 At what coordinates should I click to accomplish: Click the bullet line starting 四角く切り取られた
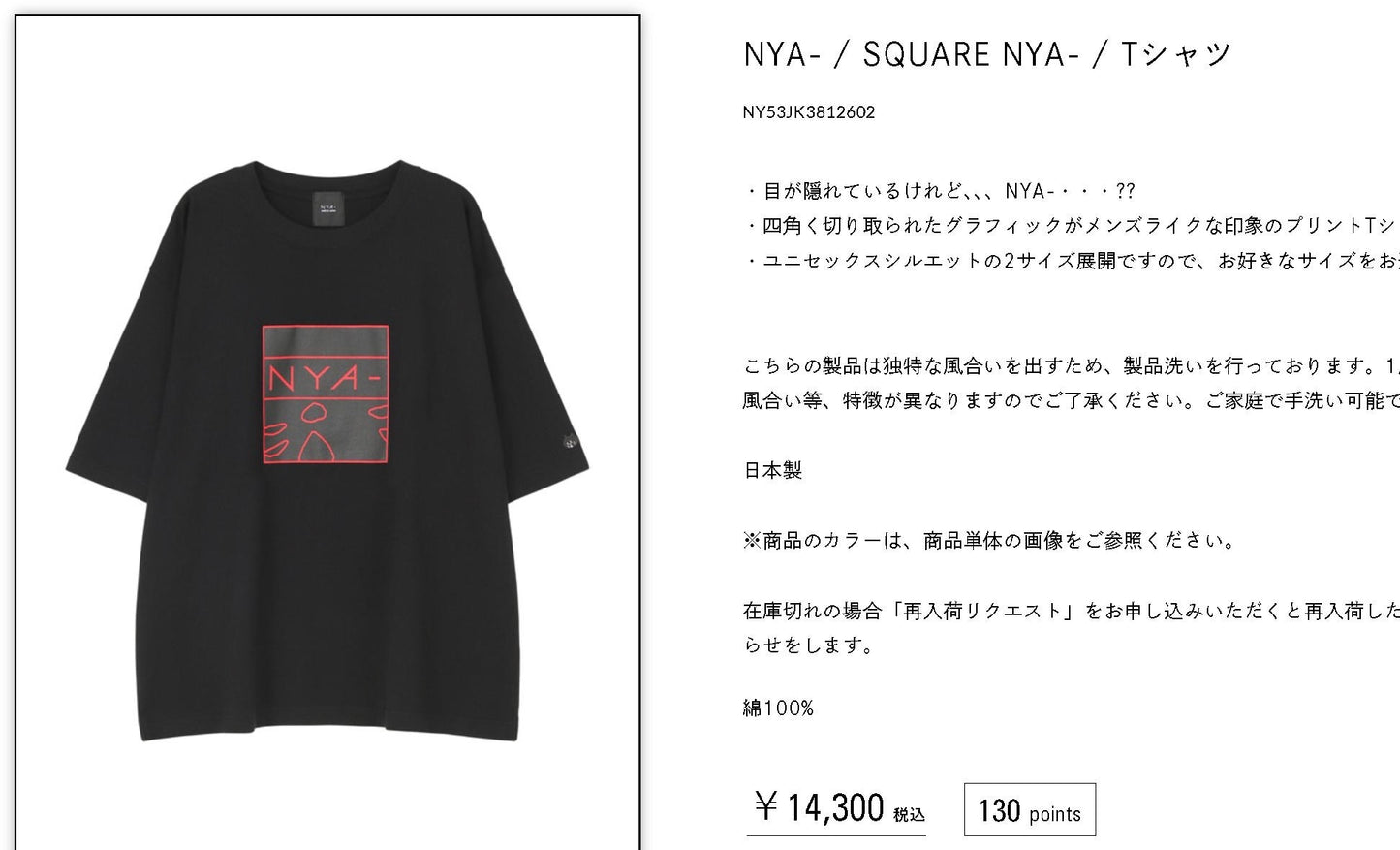(x=1072, y=226)
